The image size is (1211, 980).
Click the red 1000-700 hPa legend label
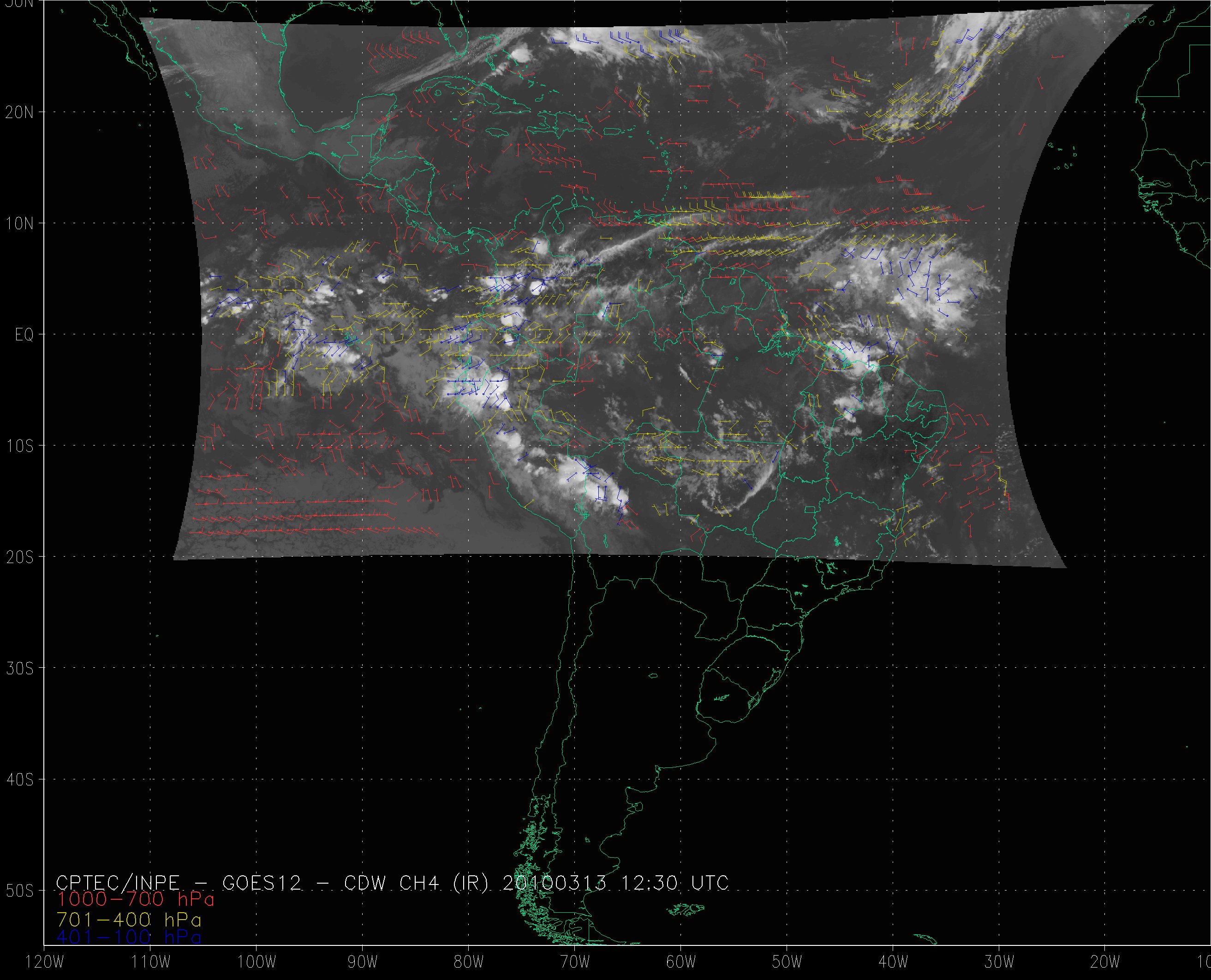tap(136, 899)
